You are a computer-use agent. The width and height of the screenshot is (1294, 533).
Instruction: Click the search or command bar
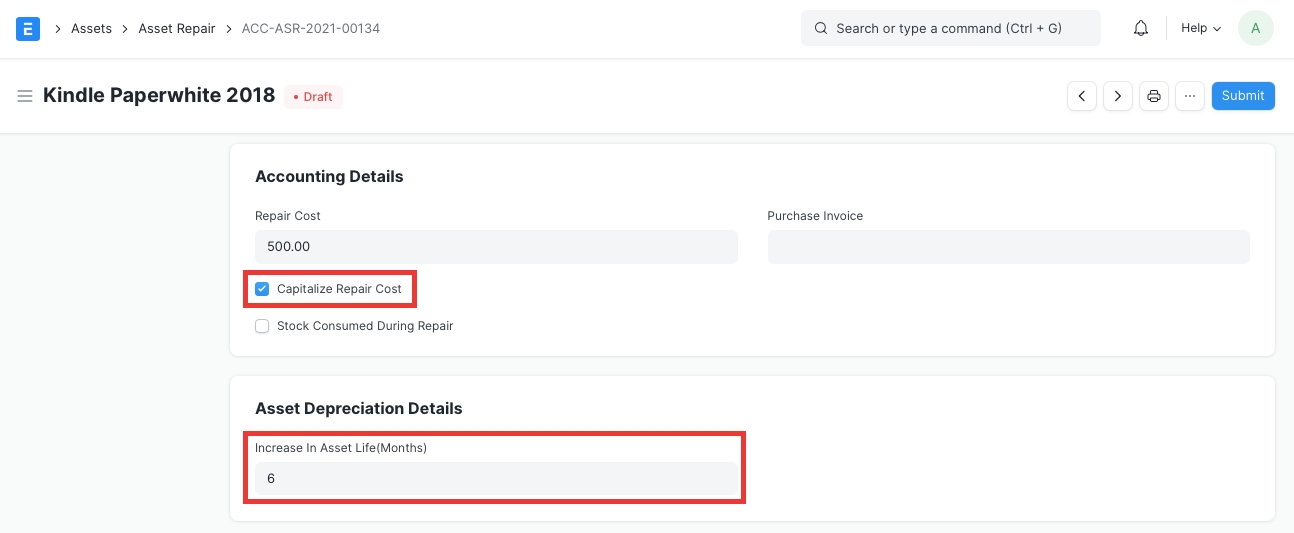click(x=950, y=29)
